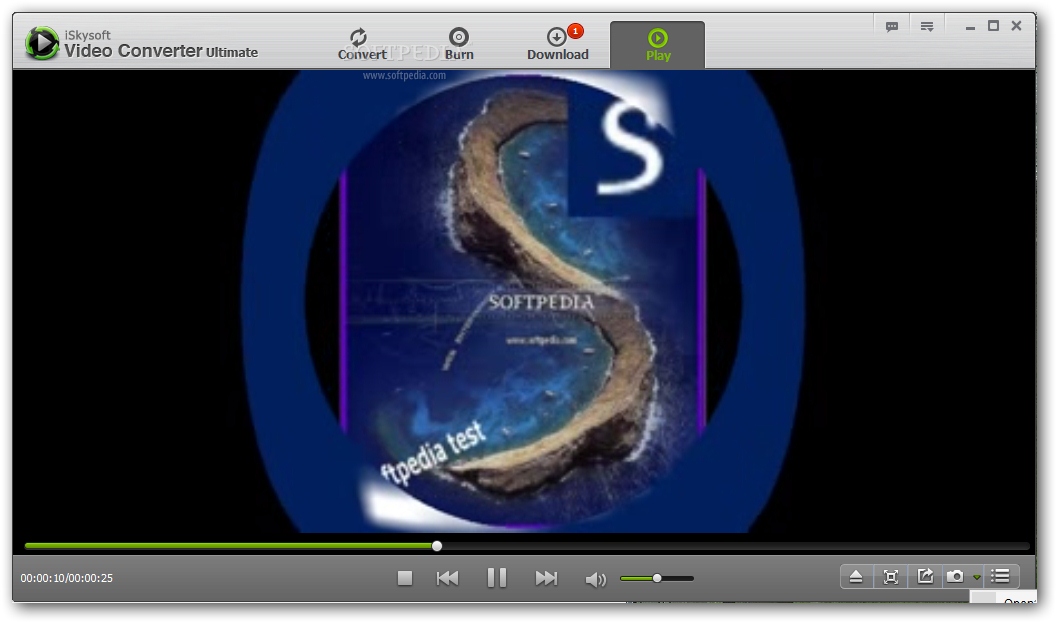The image size is (1057, 623).
Task: Mute the speaker volume icon
Action: (595, 578)
